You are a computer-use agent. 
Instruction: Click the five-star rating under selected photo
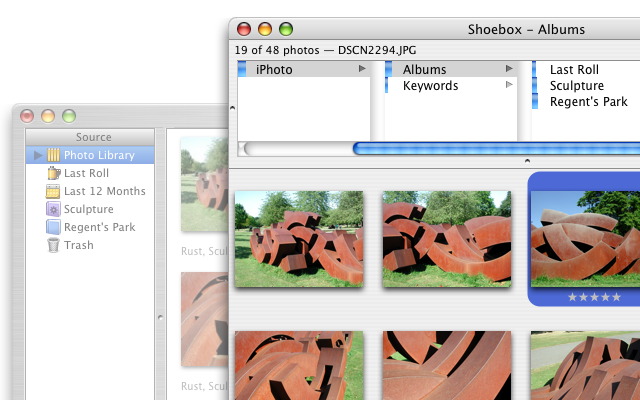point(594,297)
